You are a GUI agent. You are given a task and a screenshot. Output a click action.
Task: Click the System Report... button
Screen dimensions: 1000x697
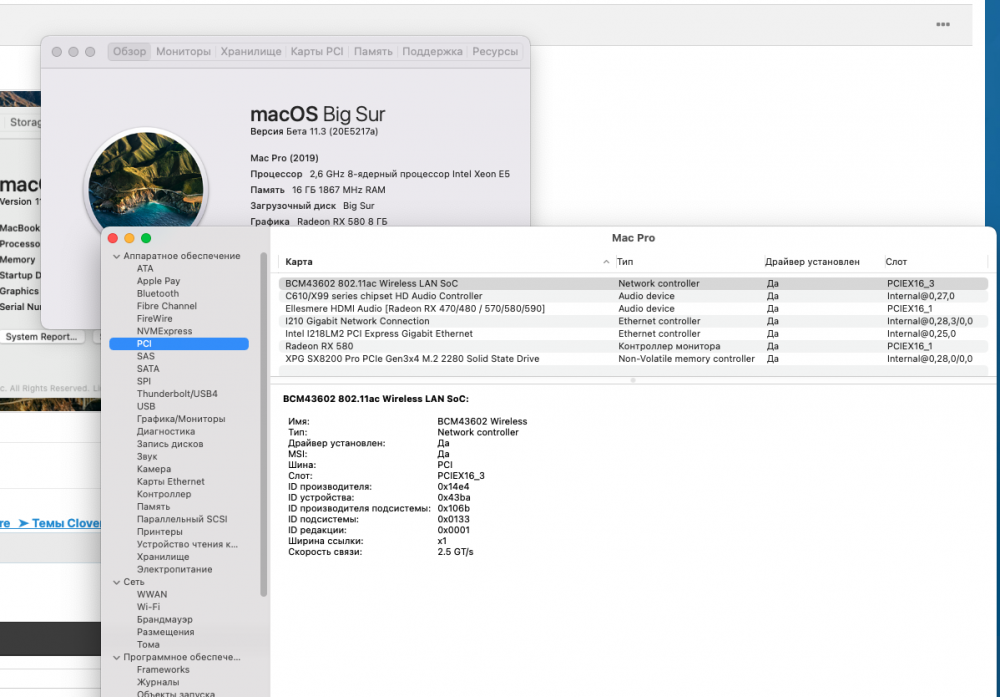click(x=41, y=337)
